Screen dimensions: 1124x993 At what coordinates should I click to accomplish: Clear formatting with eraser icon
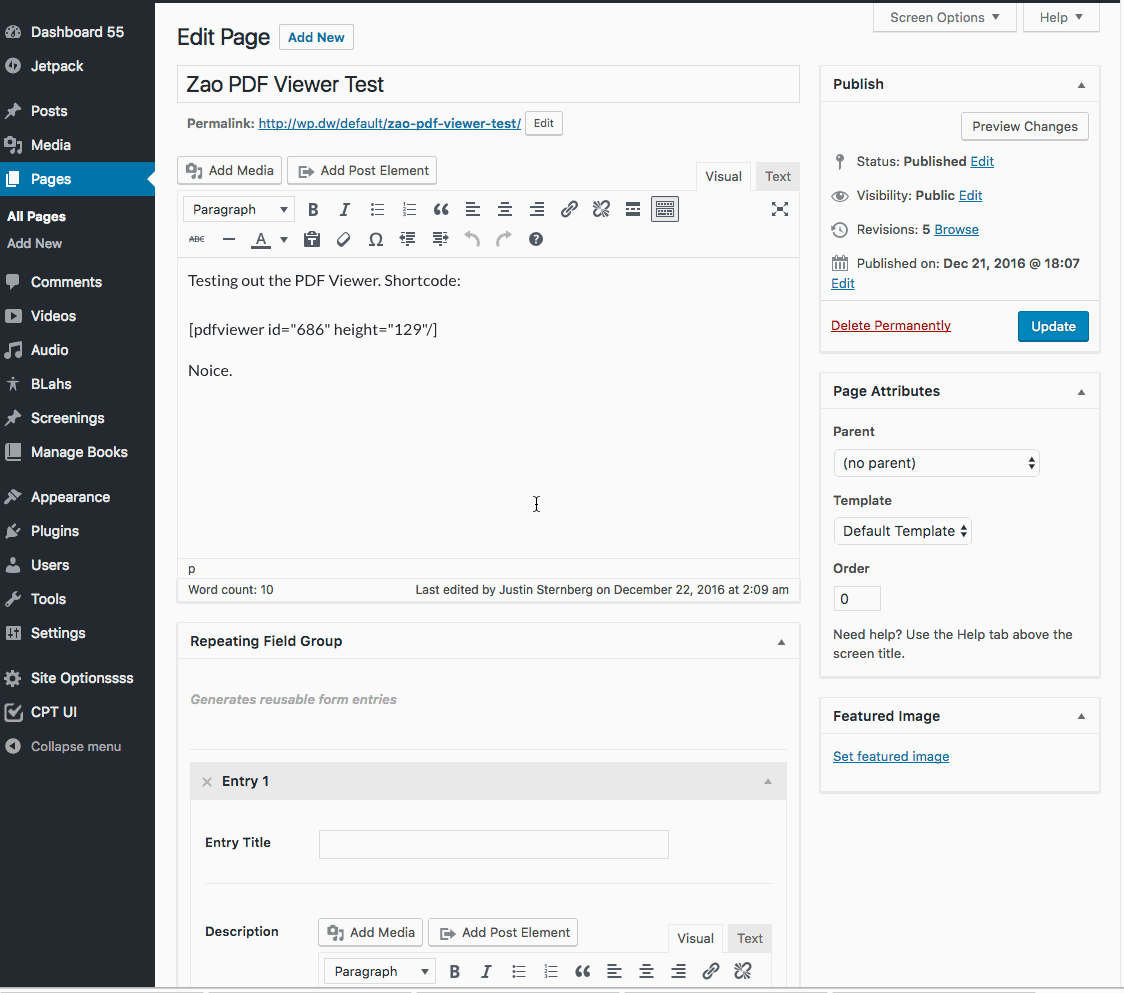coord(343,239)
